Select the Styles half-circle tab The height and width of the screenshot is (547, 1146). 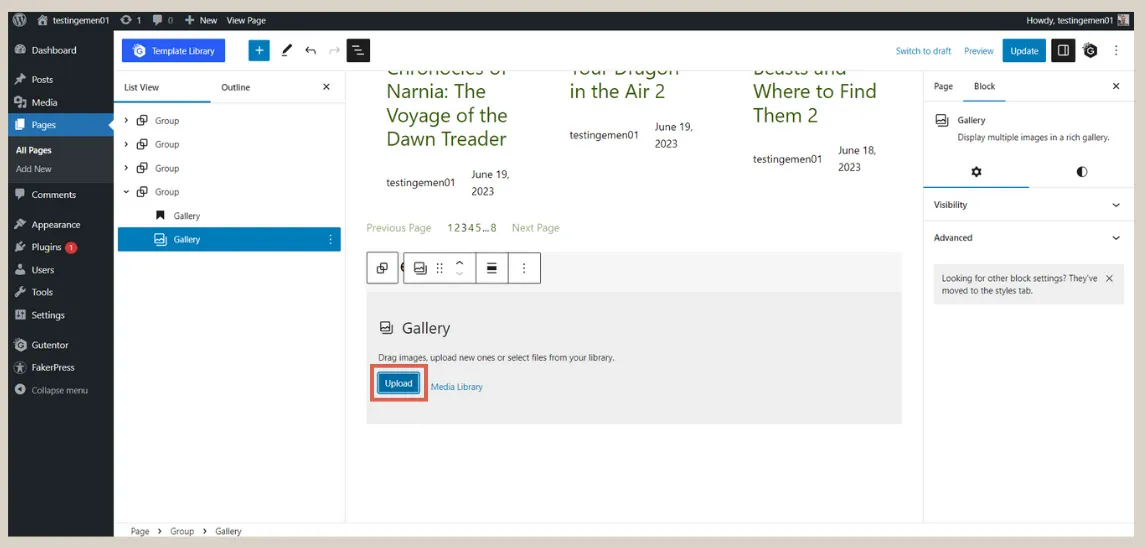1082,172
